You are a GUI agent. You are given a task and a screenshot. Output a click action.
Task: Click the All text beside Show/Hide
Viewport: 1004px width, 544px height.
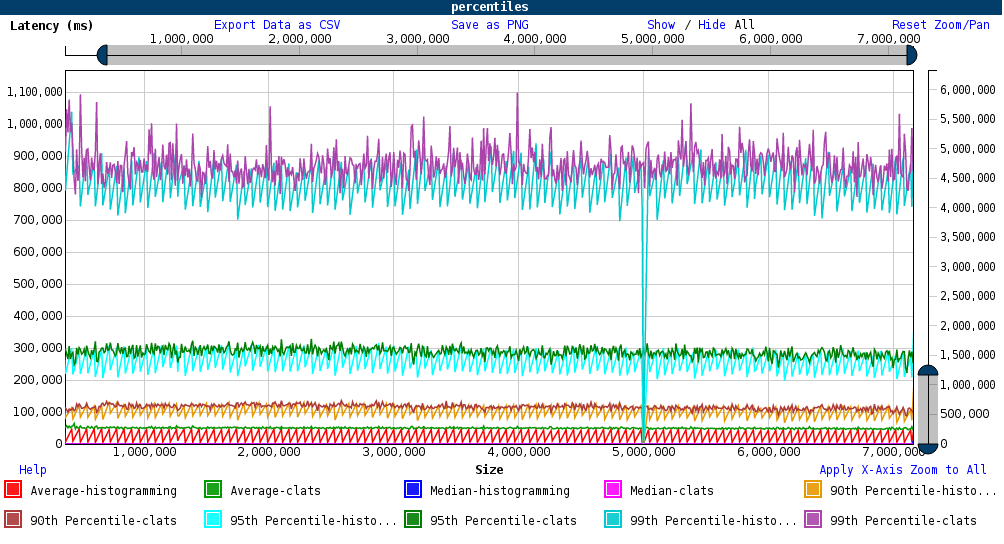[744, 25]
